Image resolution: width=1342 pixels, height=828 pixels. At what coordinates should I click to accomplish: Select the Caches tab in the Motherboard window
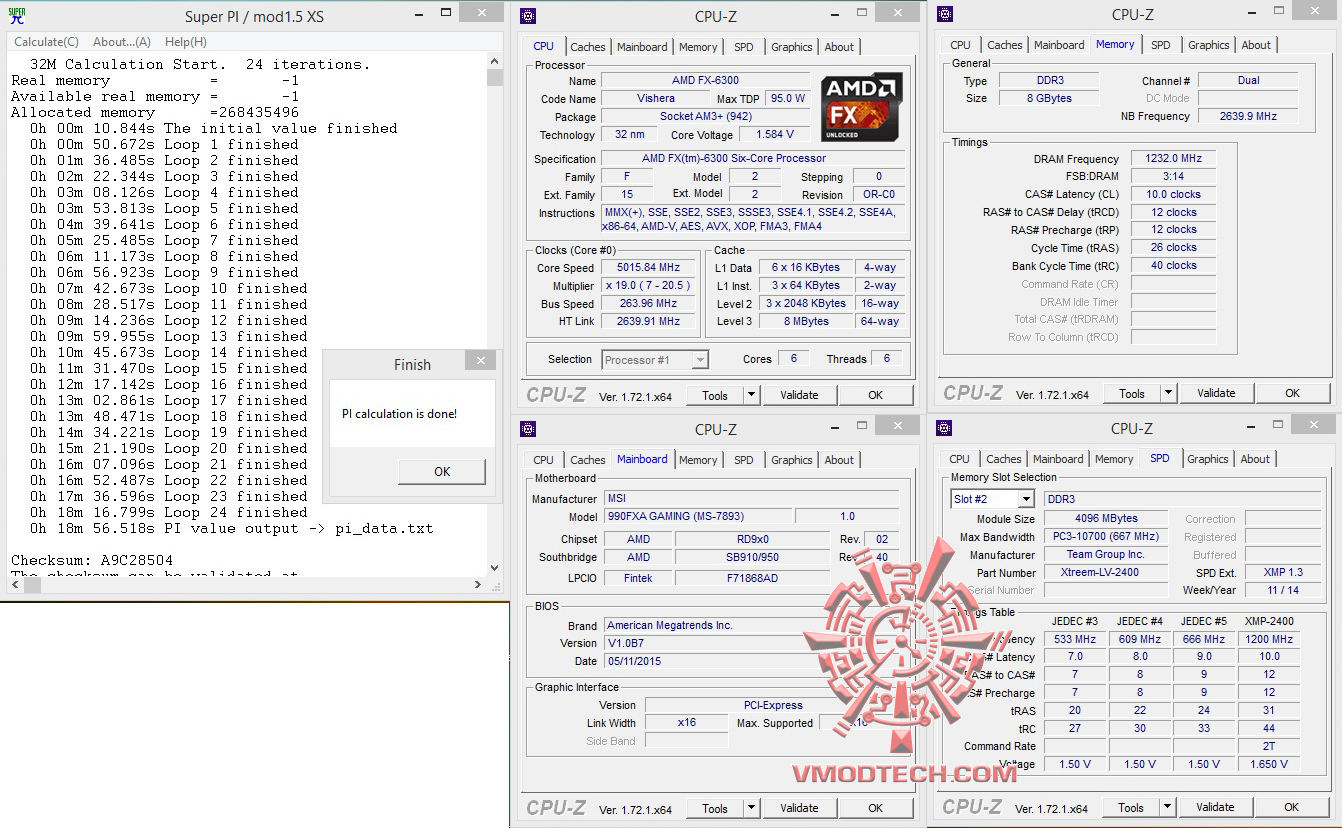pos(588,460)
